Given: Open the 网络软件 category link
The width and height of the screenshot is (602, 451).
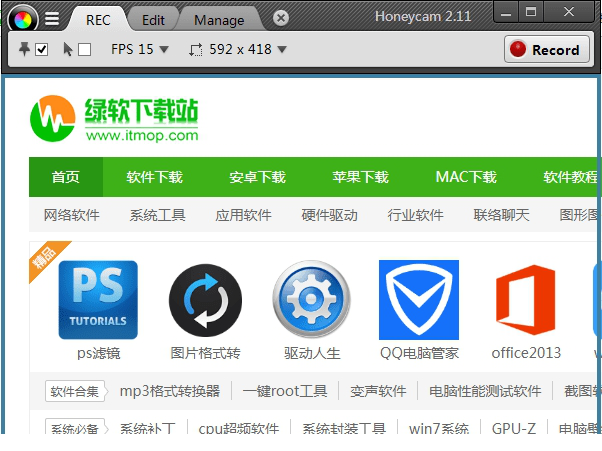Looking at the screenshot, I should 71,215.
